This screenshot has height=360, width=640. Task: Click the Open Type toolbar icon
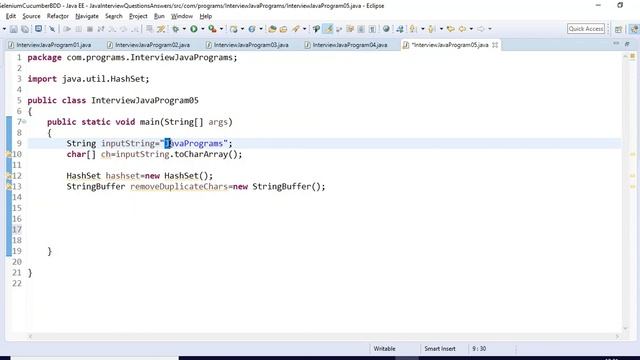(x=272, y=29)
